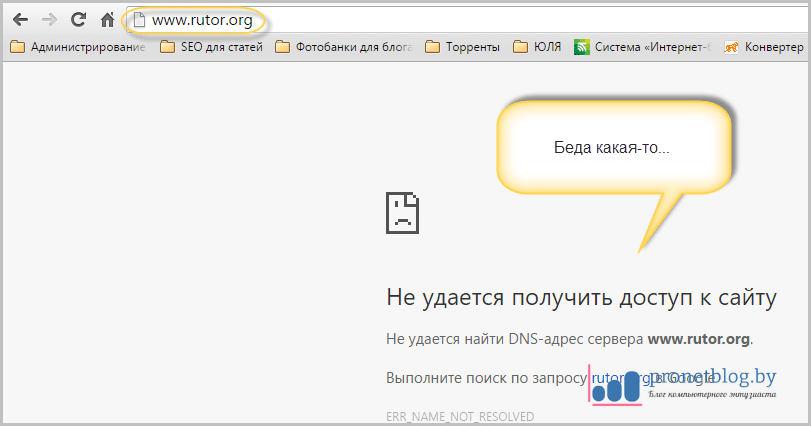Go to the home page icon

click(x=107, y=20)
